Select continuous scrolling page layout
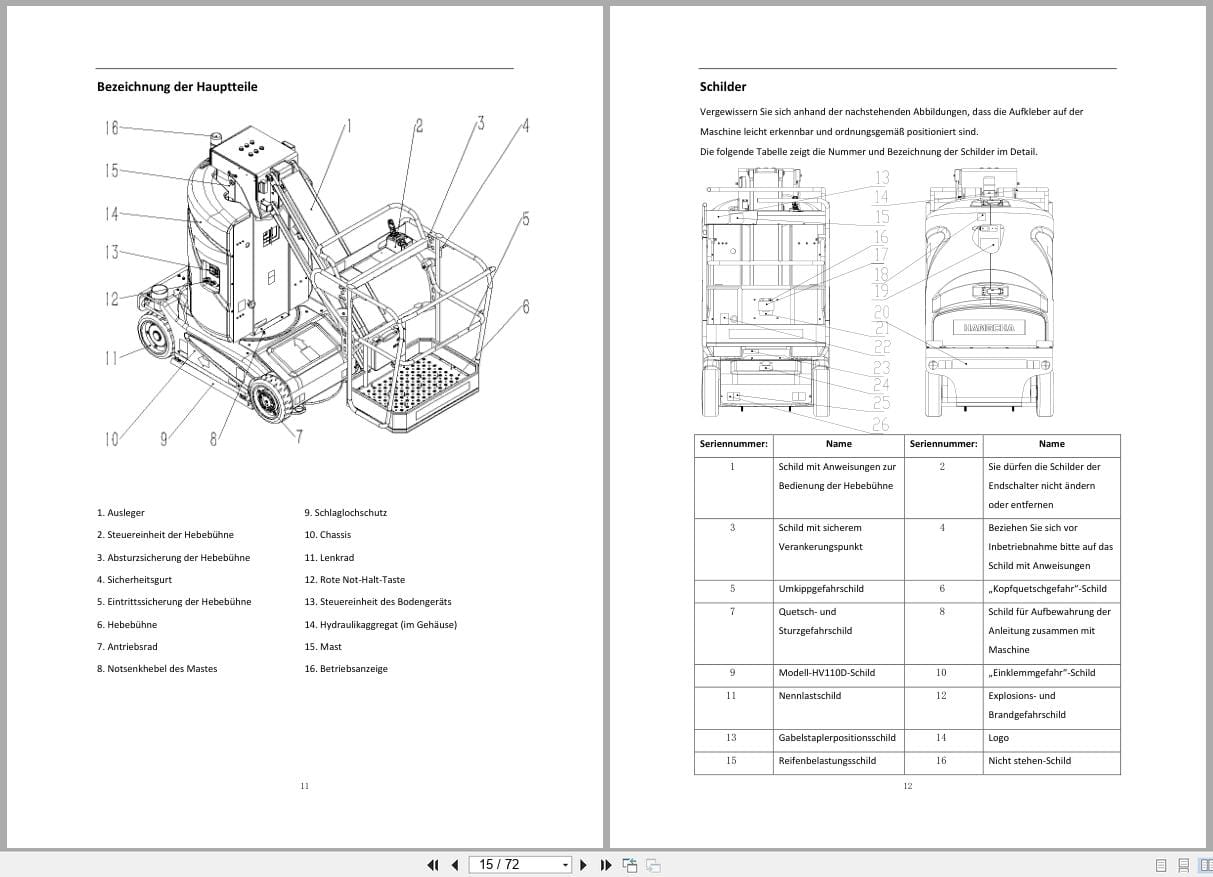 (1185, 864)
